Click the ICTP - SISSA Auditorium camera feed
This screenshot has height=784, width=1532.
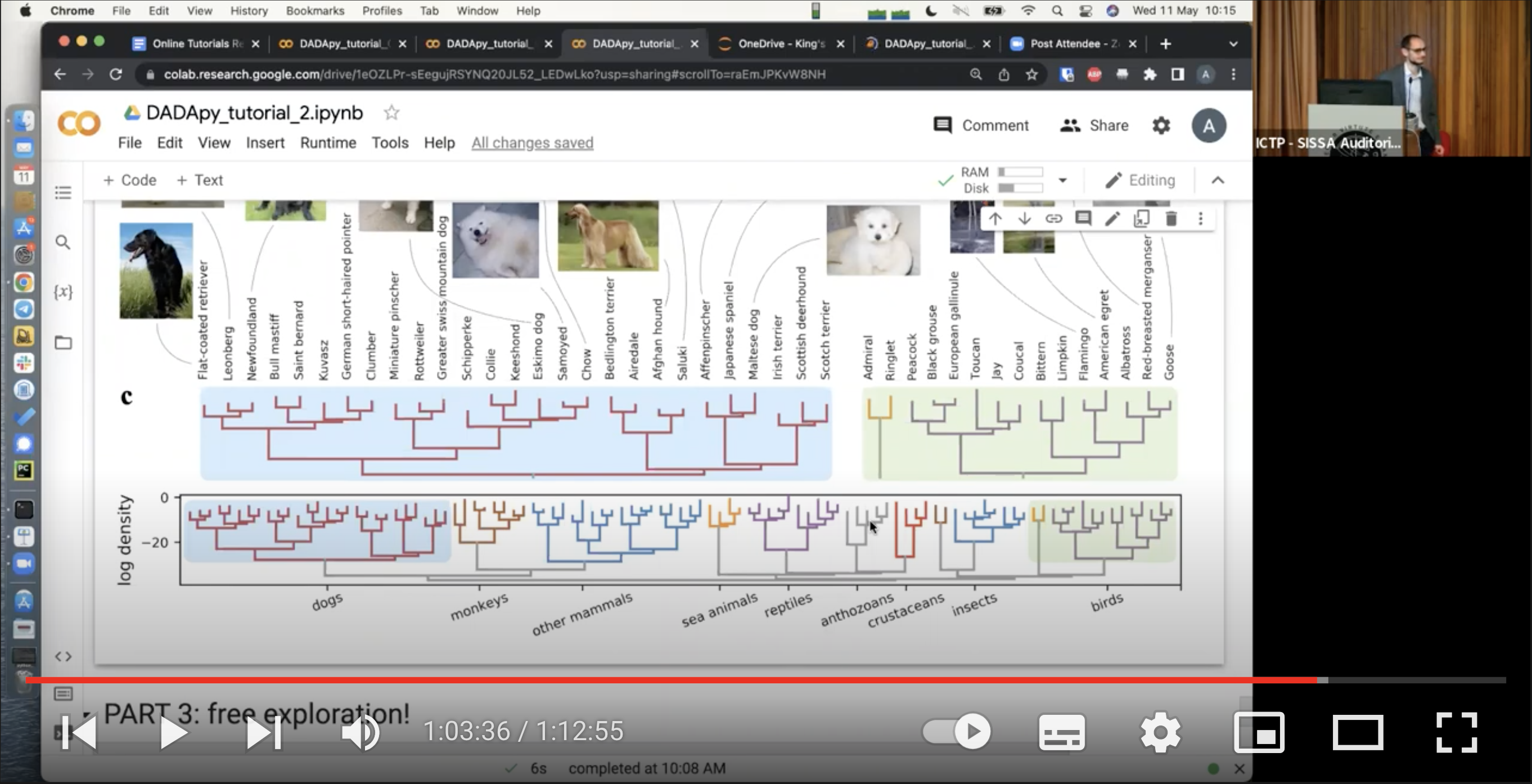[1391, 78]
